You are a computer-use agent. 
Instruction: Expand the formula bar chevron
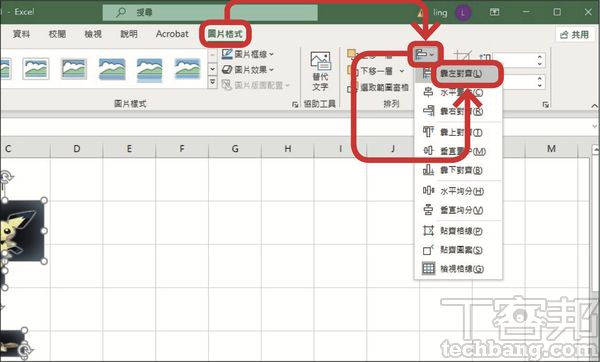pyautogui.click(x=595, y=126)
